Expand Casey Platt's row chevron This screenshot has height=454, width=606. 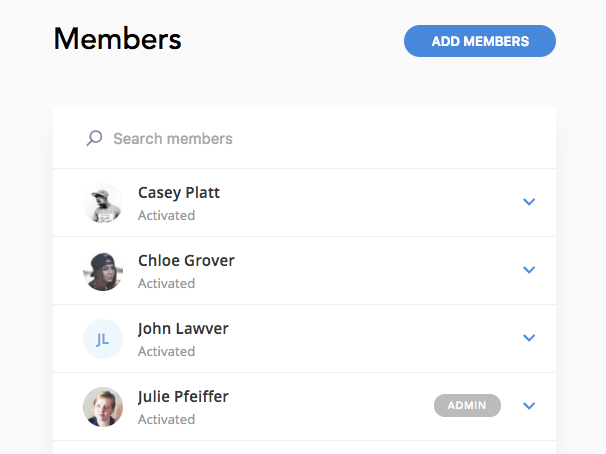click(x=529, y=202)
